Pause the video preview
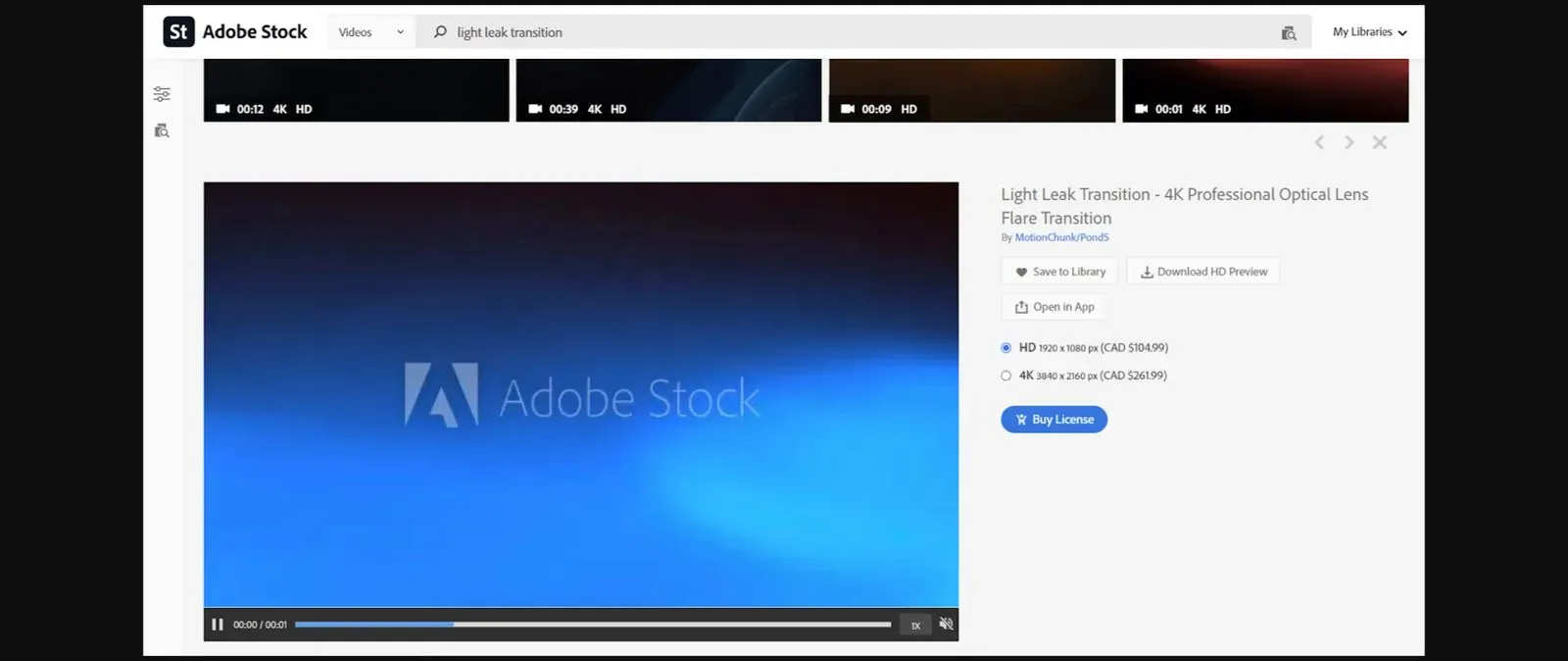Viewport: 1568px width, 661px height. coord(218,625)
